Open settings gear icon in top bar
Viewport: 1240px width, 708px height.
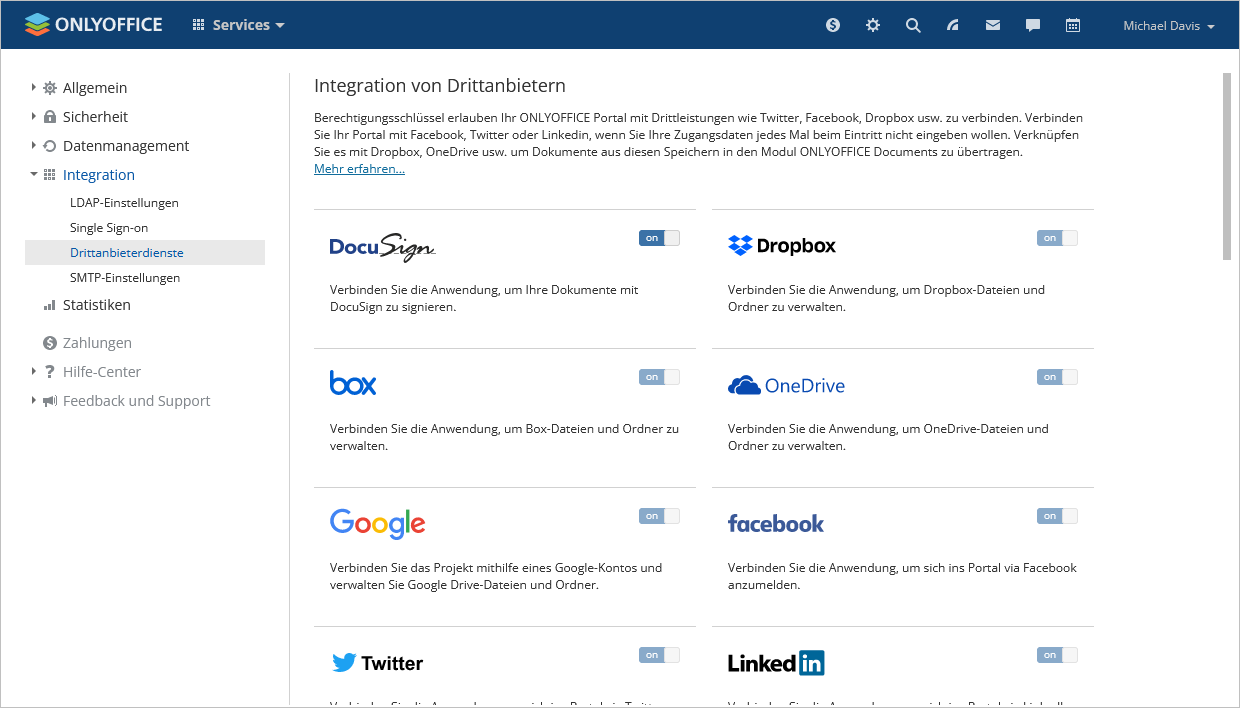click(873, 25)
